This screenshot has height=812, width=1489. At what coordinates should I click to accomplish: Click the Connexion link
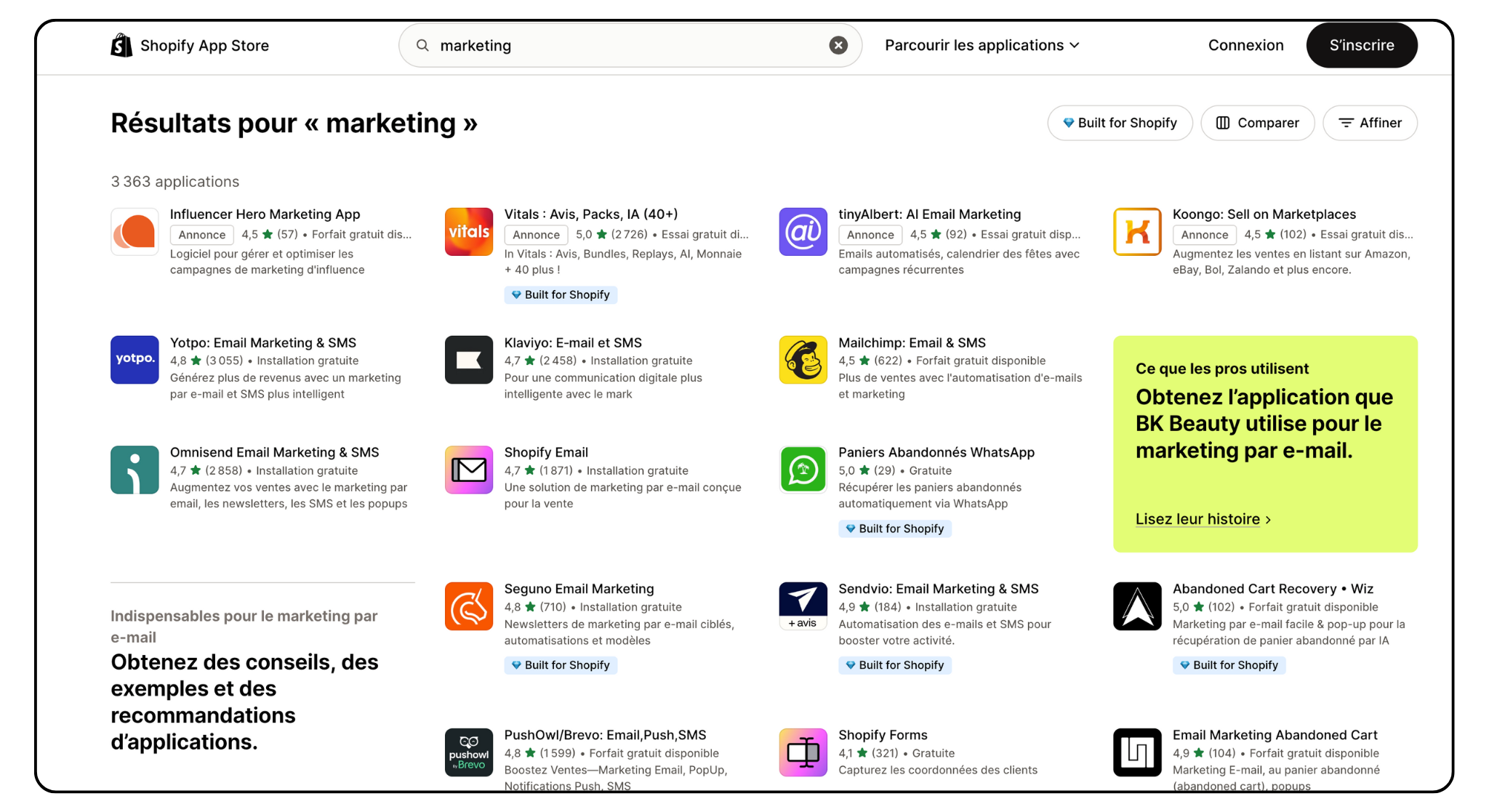pyautogui.click(x=1245, y=45)
